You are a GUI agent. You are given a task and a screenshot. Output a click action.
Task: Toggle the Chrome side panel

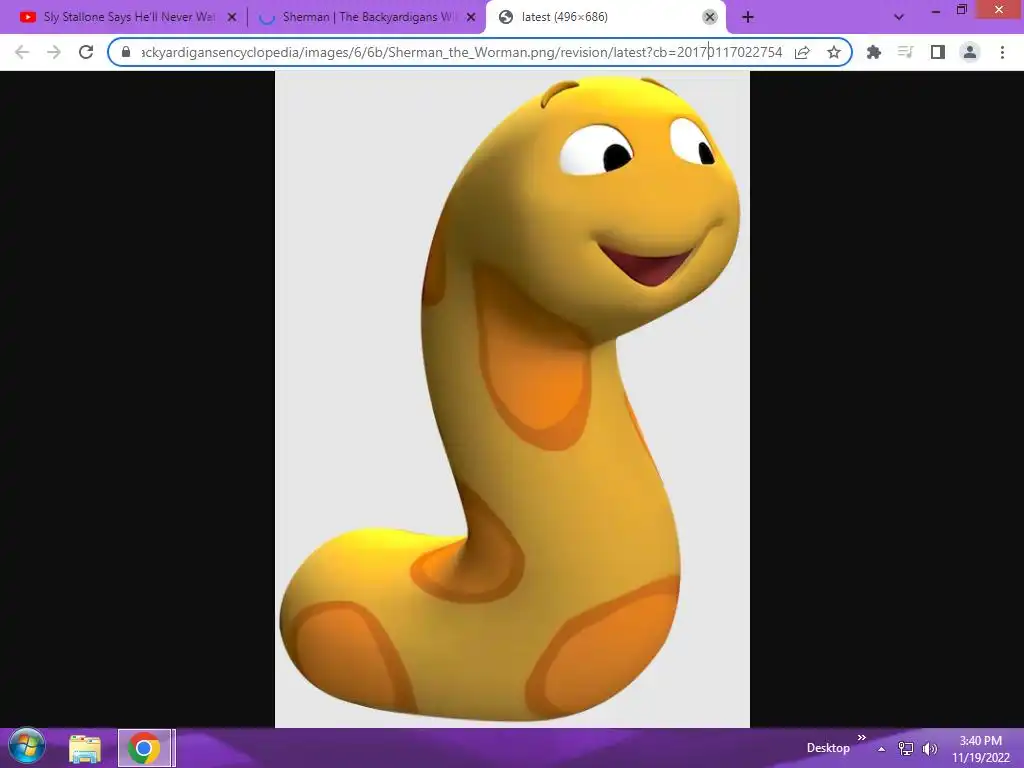click(938, 52)
